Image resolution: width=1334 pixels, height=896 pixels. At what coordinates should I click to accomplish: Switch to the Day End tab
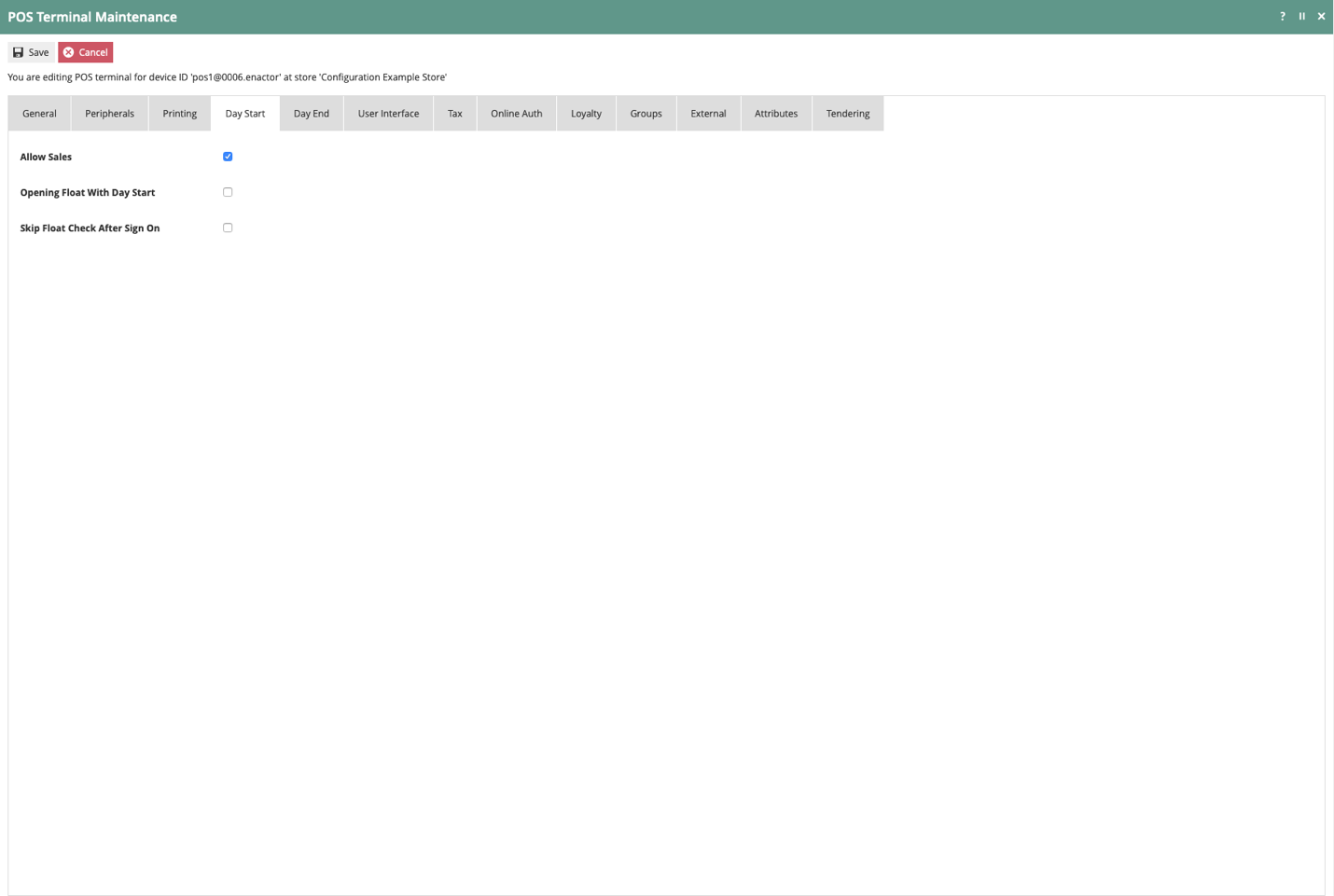tap(312, 114)
